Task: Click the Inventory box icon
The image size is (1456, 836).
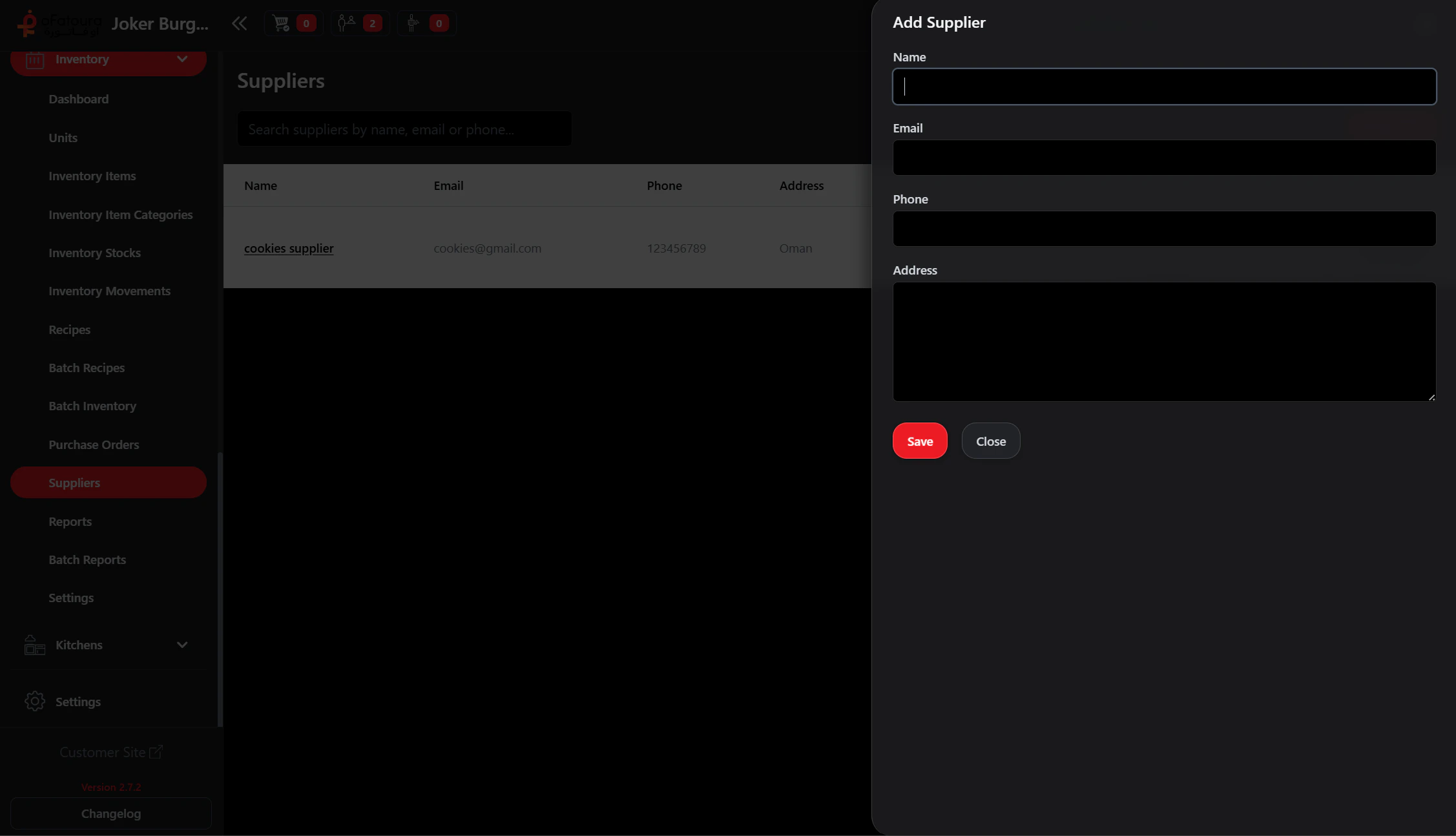Action: point(35,59)
